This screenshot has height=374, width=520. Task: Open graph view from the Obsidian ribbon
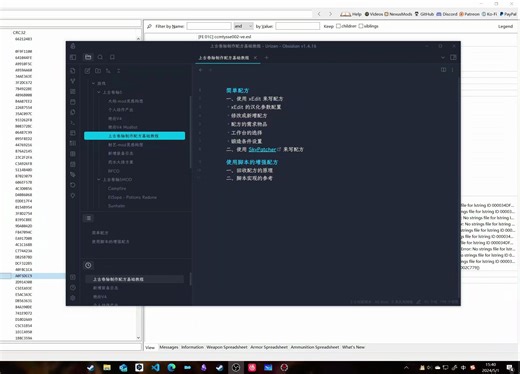tap(73, 81)
